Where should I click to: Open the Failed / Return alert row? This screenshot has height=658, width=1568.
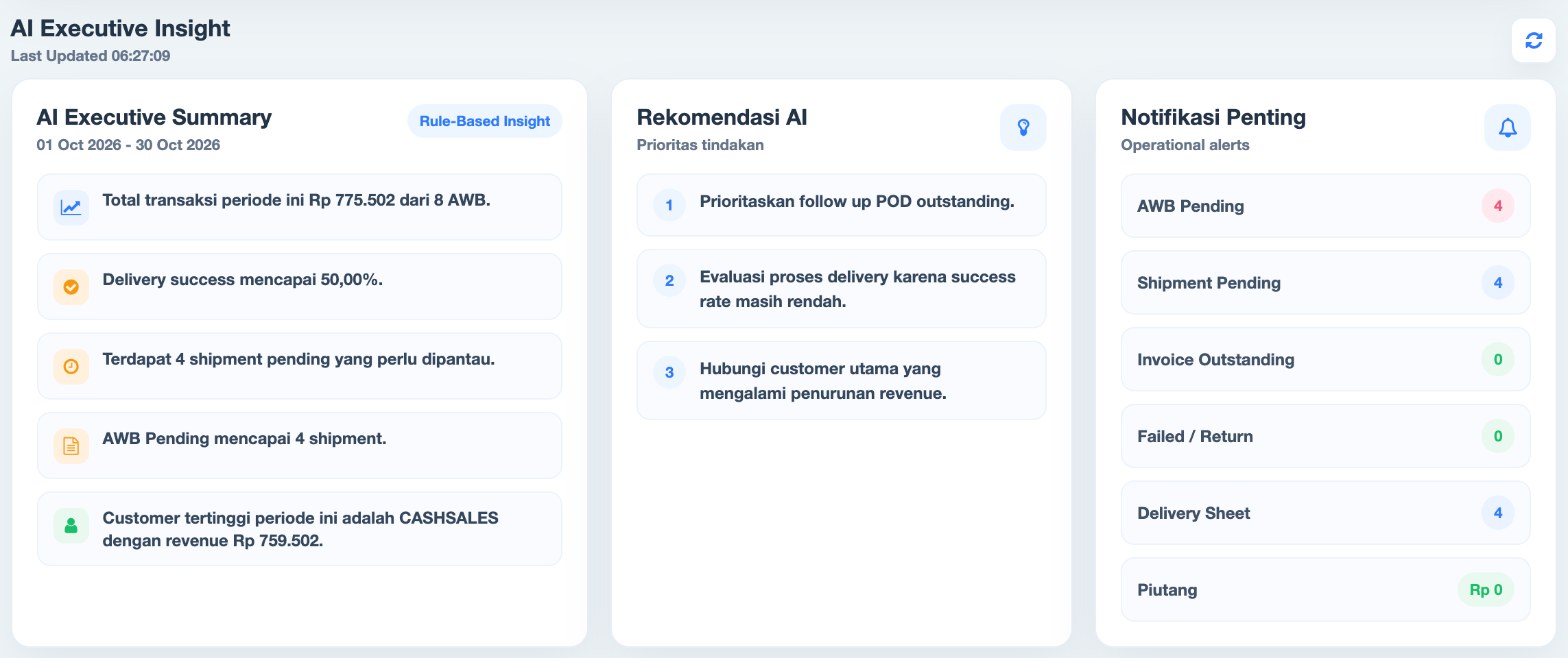[x=1325, y=436]
